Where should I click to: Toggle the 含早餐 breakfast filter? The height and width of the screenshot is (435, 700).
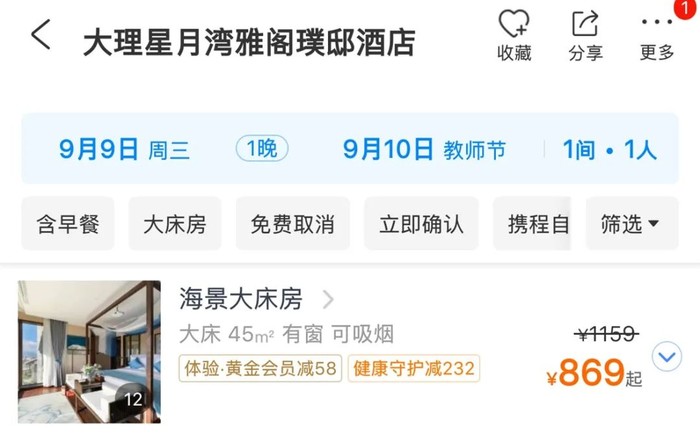click(68, 223)
